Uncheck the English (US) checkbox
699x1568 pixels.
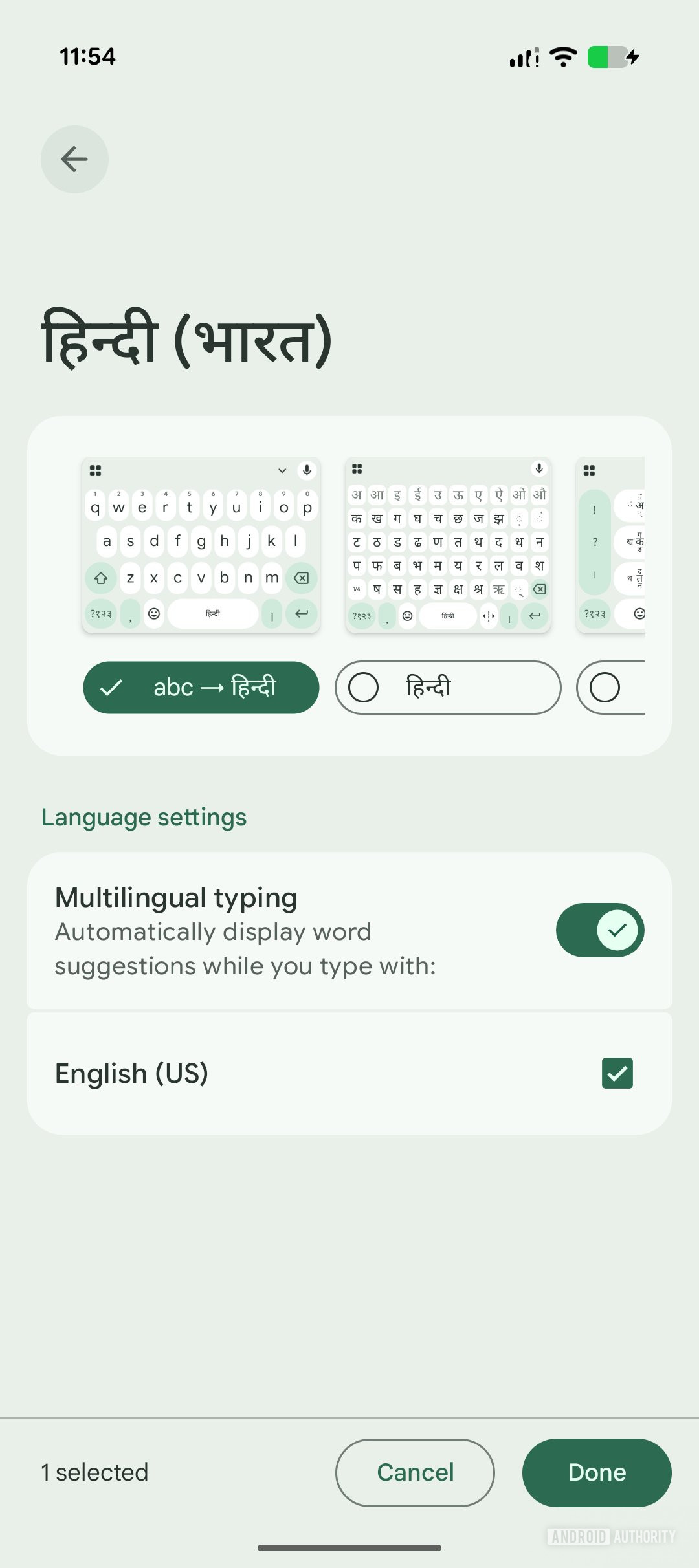pos(617,1073)
